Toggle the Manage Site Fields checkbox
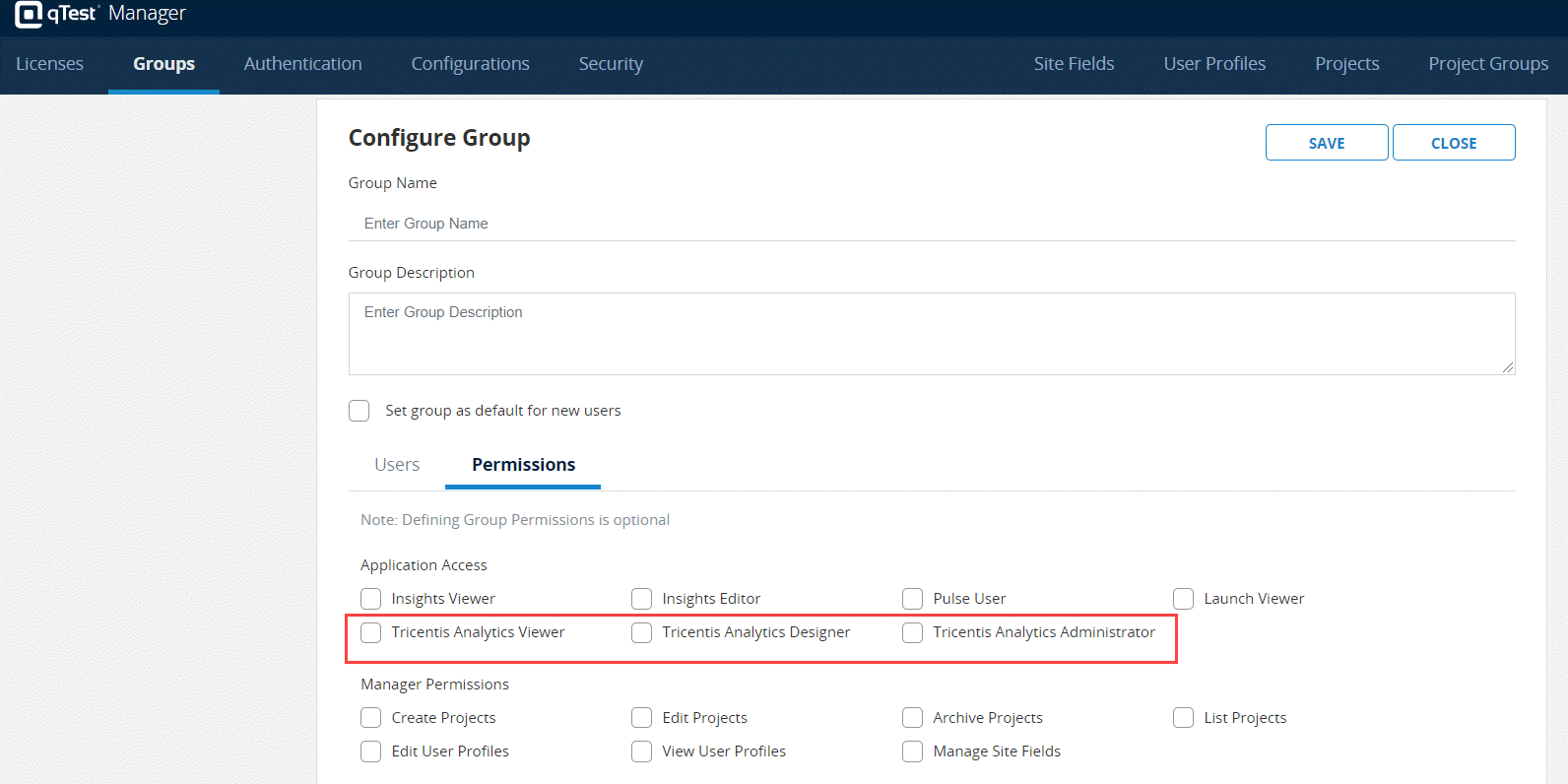The image size is (1568, 784). (913, 751)
